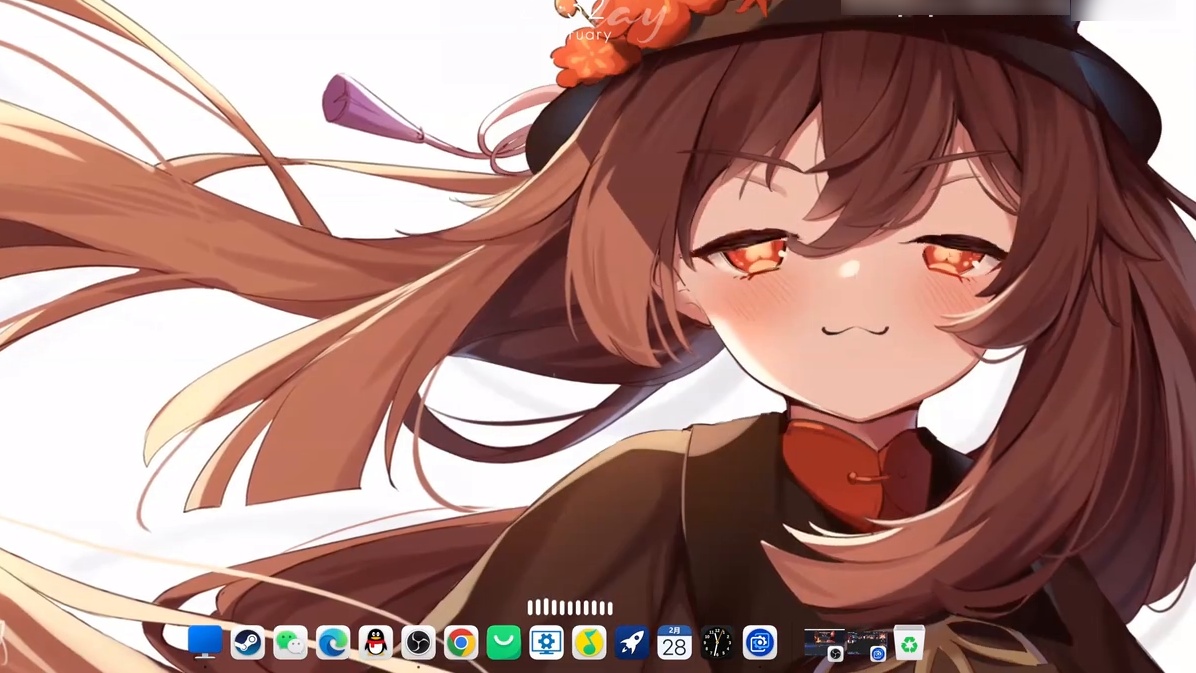The width and height of the screenshot is (1196, 673).
Task: Open the monitor-with-gear settings icon
Action: pos(546,643)
